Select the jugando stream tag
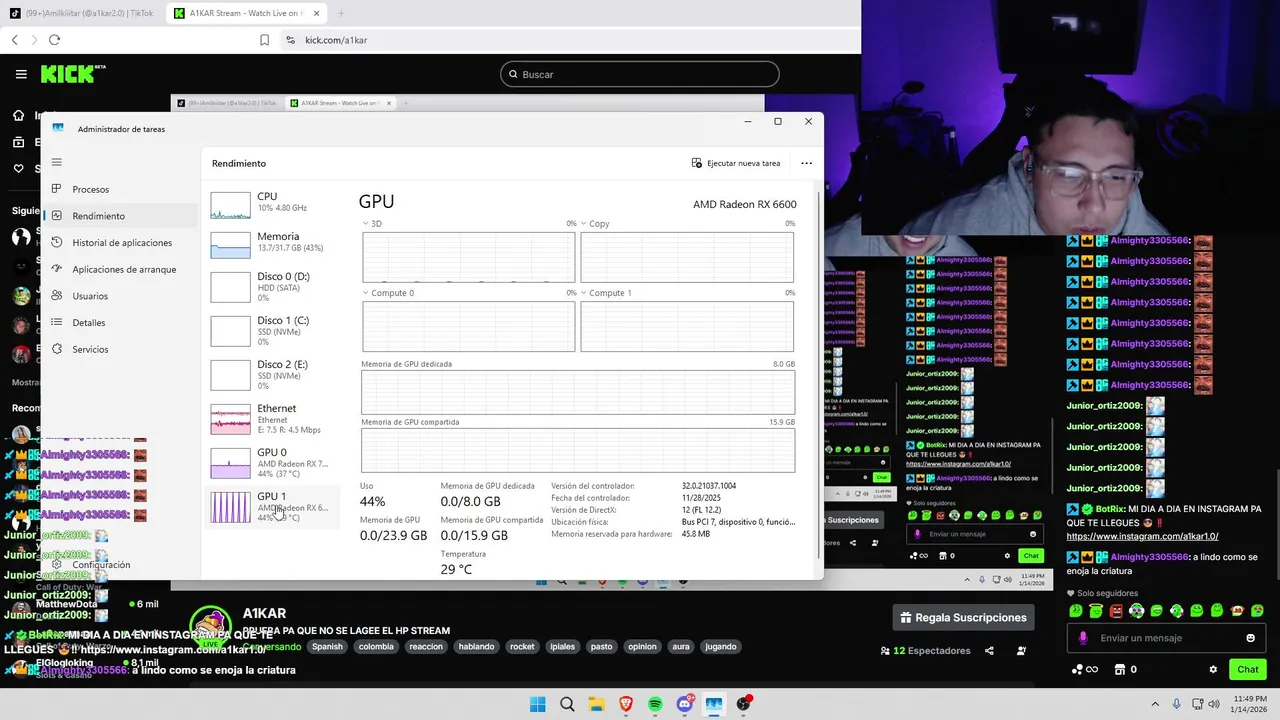 click(721, 646)
